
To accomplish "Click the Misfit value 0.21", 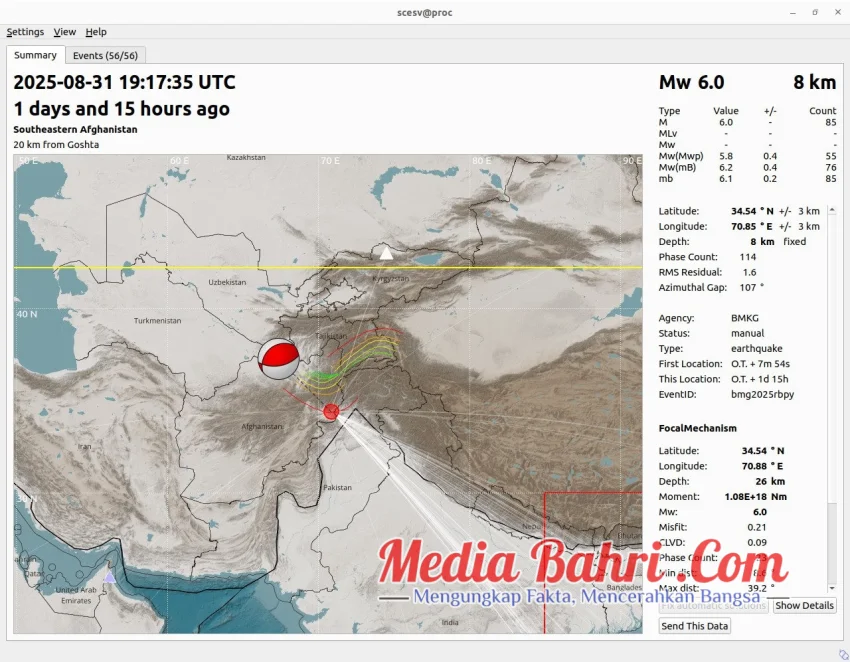I will coord(757,527).
